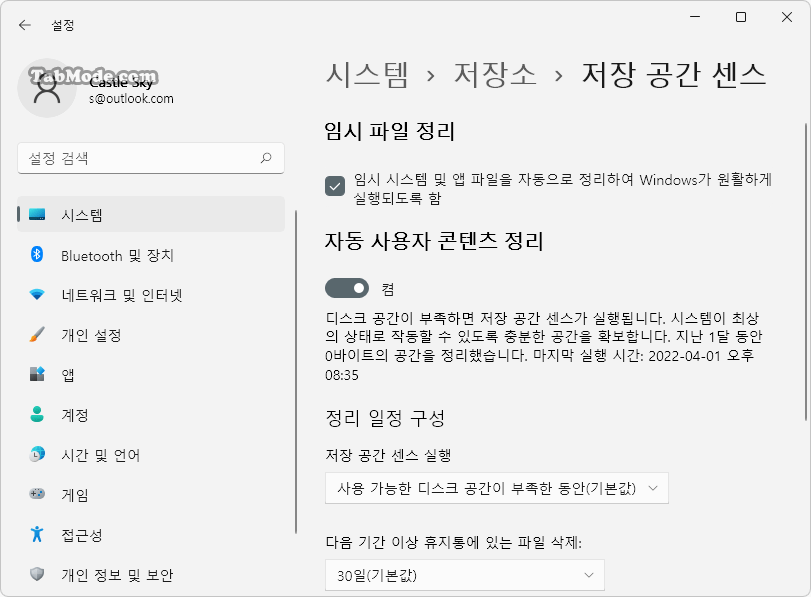Click the 임시 파일 정리 heading text

tap(389, 131)
